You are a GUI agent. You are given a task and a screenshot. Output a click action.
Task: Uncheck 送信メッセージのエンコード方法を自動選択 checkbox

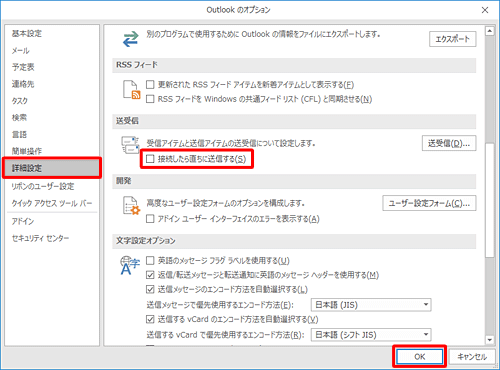click(x=150, y=289)
